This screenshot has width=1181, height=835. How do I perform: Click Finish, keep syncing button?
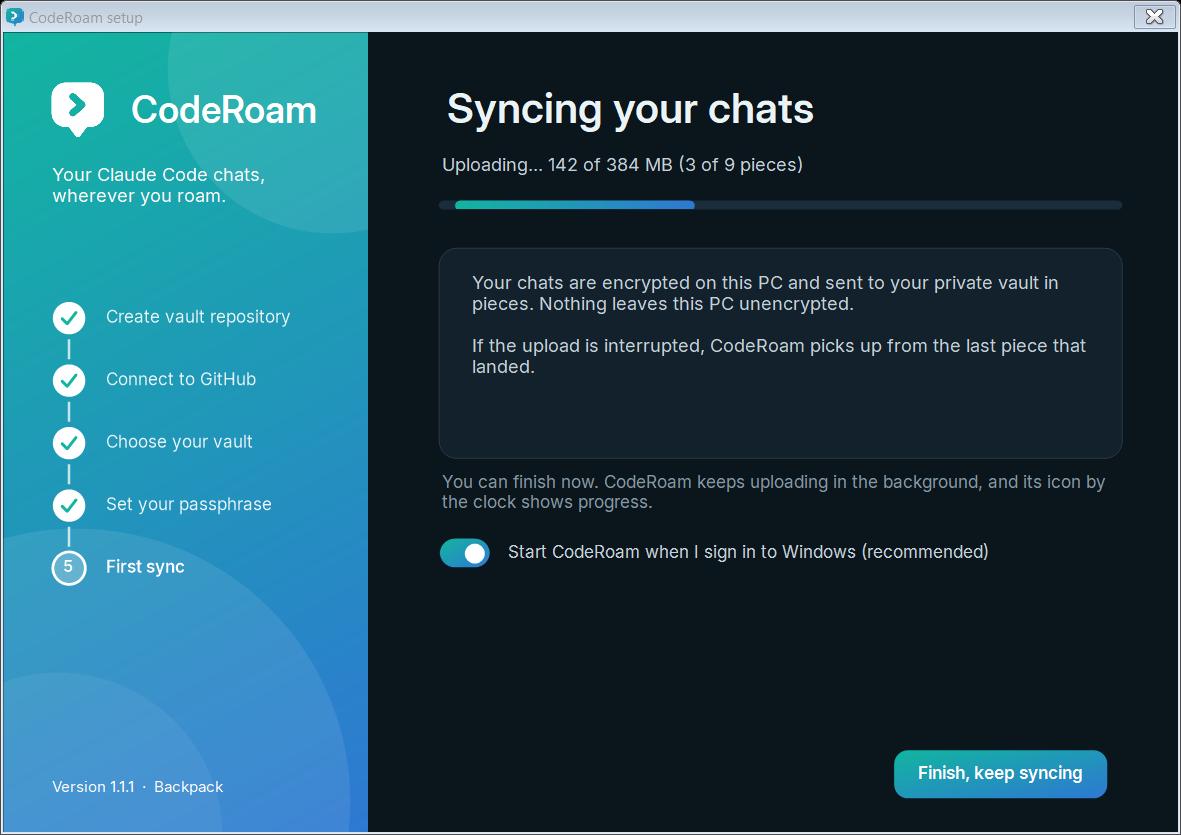coord(1000,773)
